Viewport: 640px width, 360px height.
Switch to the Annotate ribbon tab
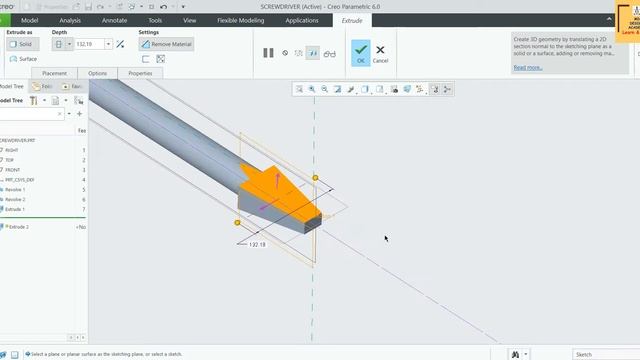tap(115, 20)
